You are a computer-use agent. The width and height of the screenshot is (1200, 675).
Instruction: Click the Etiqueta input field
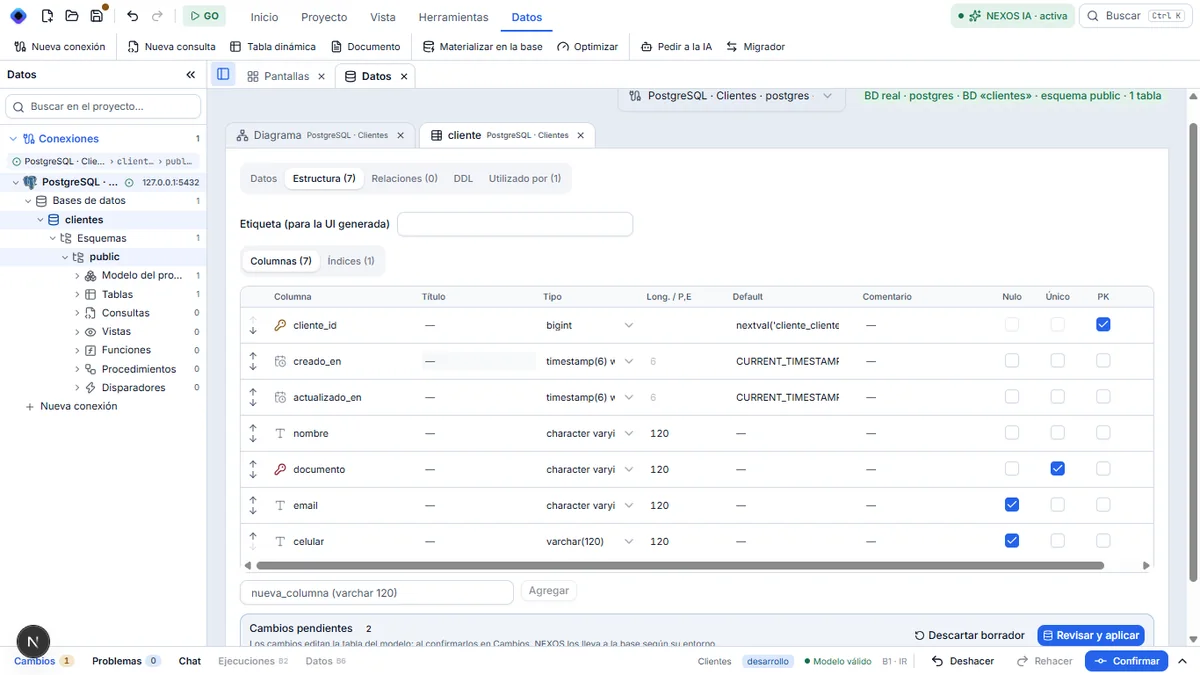pos(515,224)
